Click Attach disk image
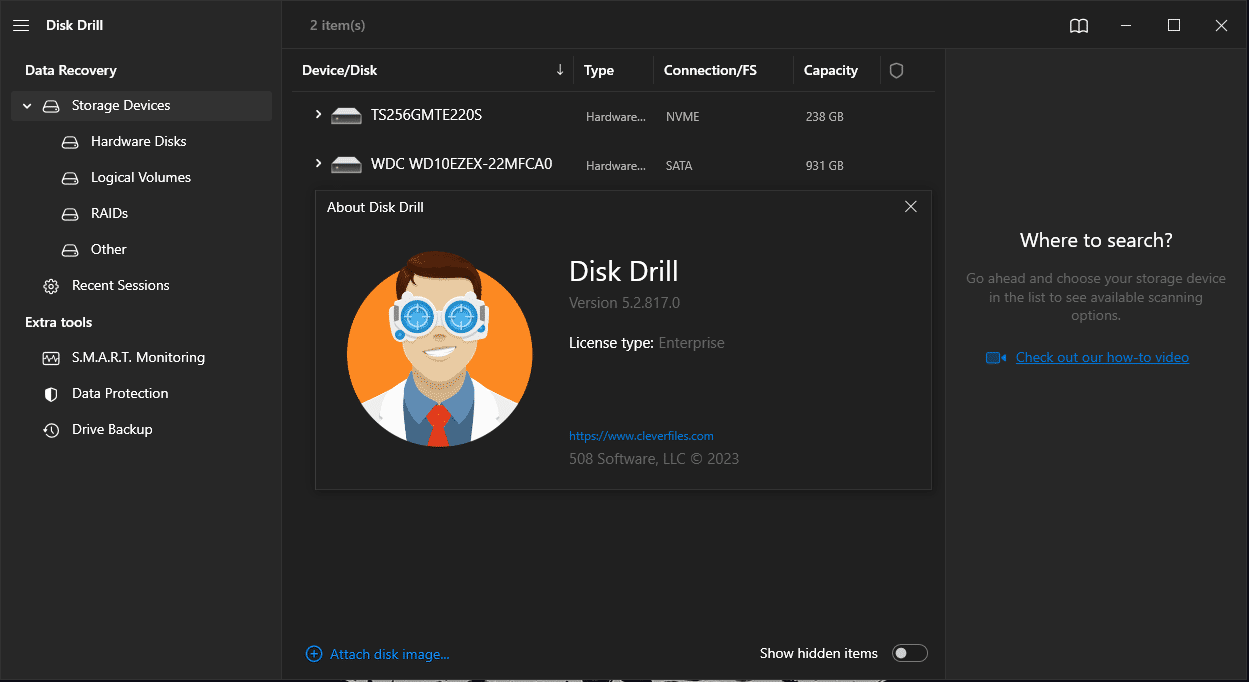 pos(388,653)
